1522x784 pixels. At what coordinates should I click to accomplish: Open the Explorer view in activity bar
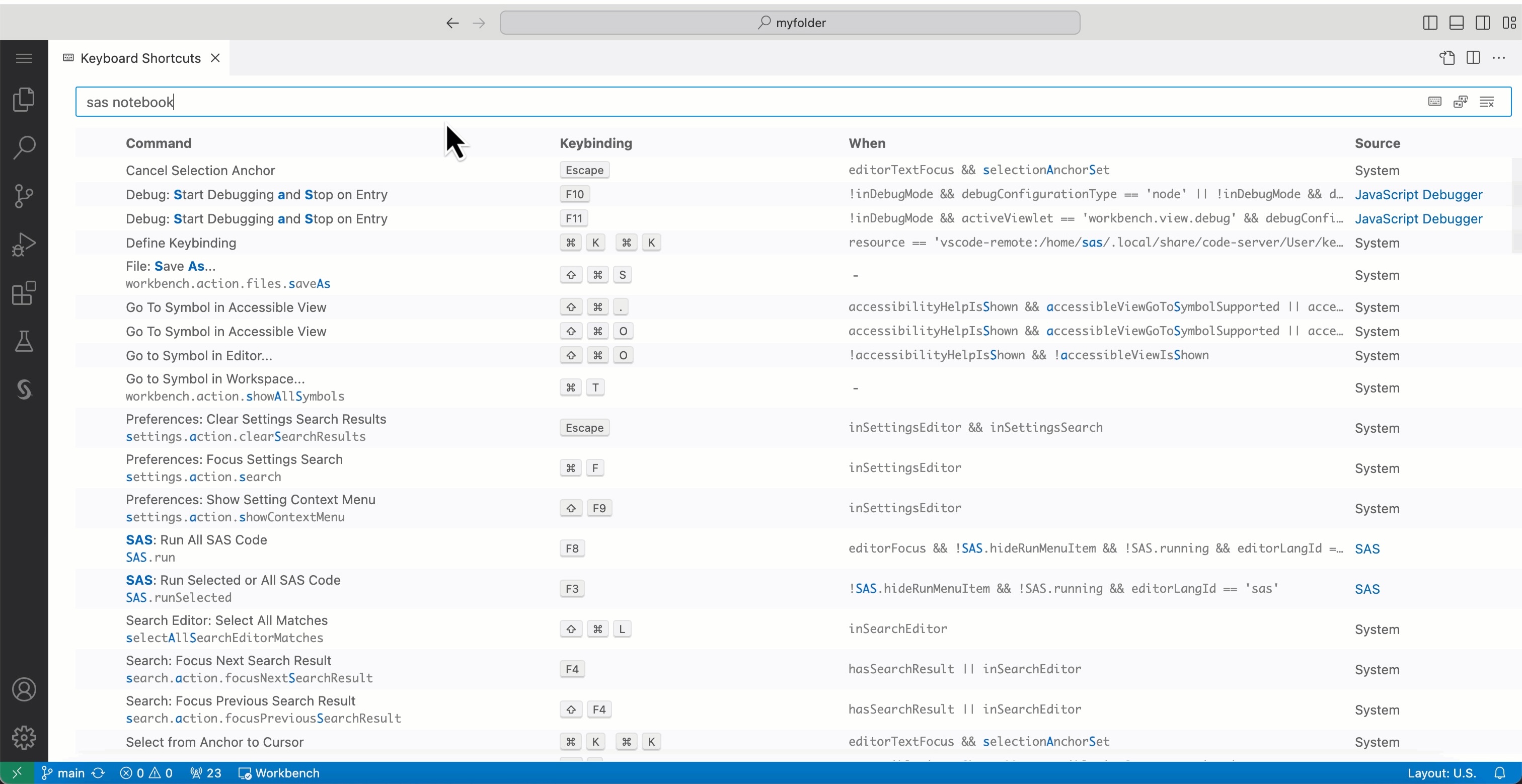[x=24, y=99]
